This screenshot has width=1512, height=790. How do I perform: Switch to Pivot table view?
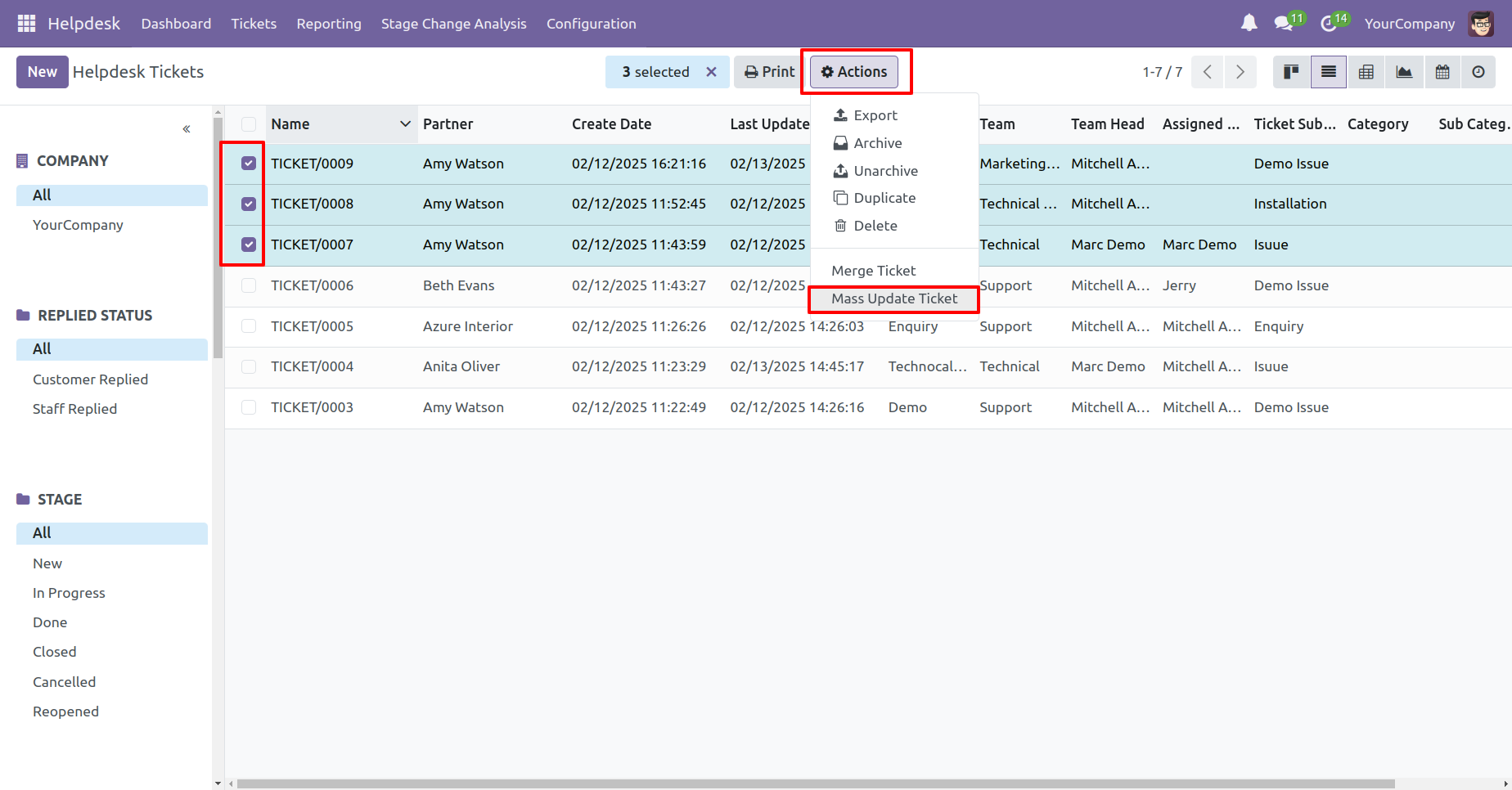pyautogui.click(x=1366, y=72)
